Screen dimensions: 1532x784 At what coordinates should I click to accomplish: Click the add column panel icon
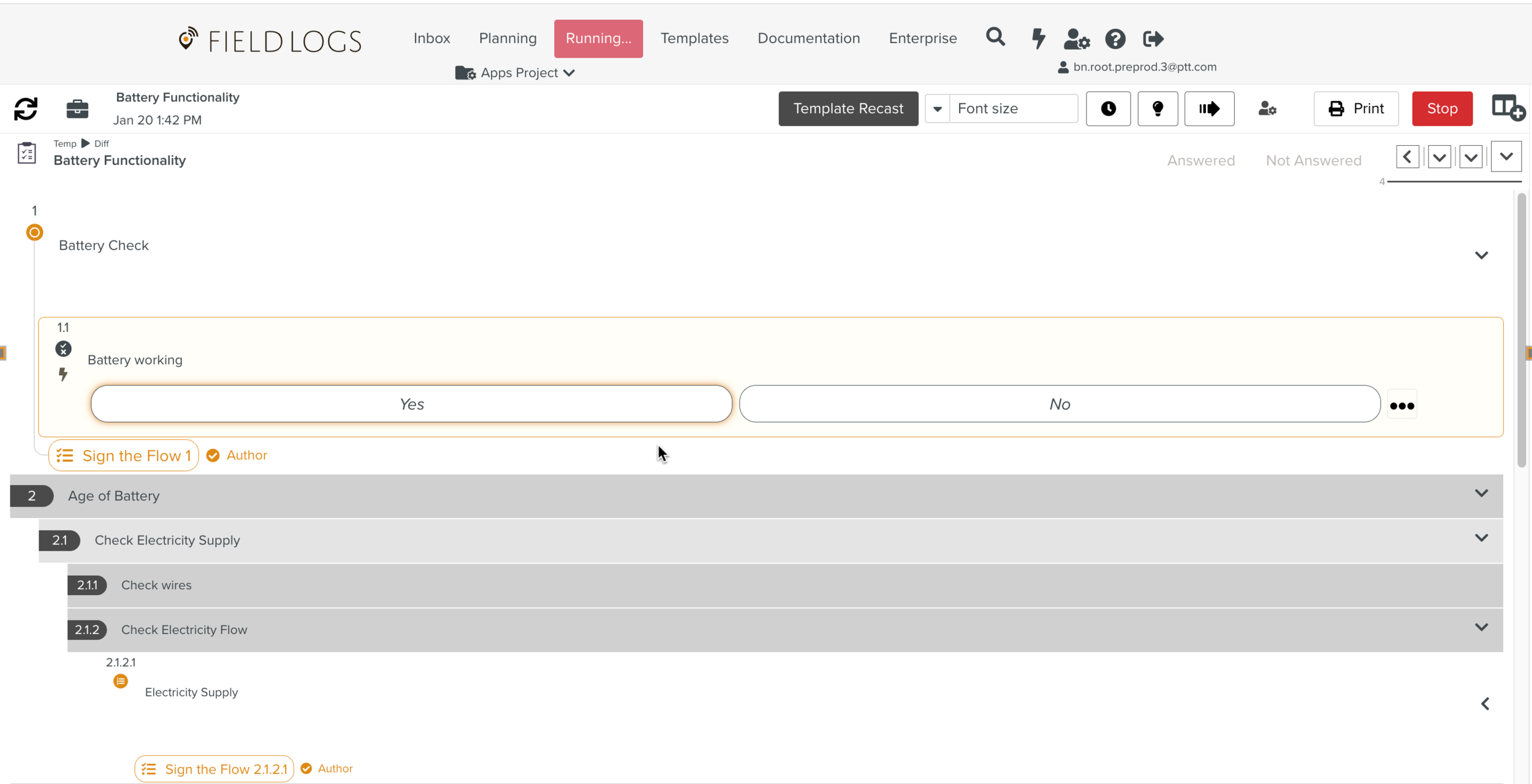[1507, 108]
